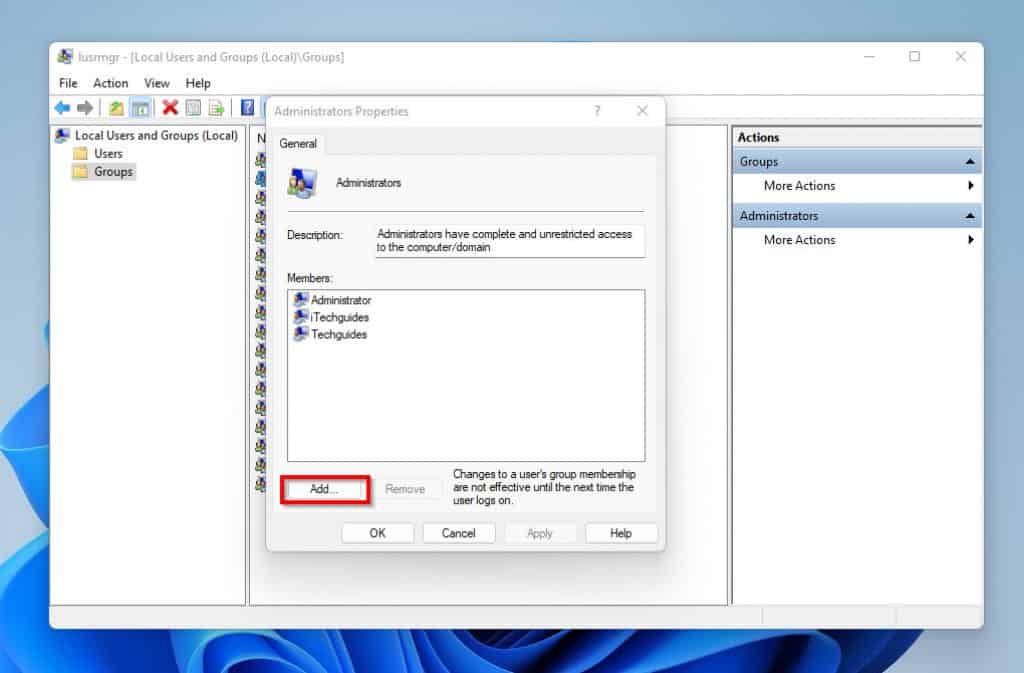Click the red X Delete toolbar icon

click(170, 107)
